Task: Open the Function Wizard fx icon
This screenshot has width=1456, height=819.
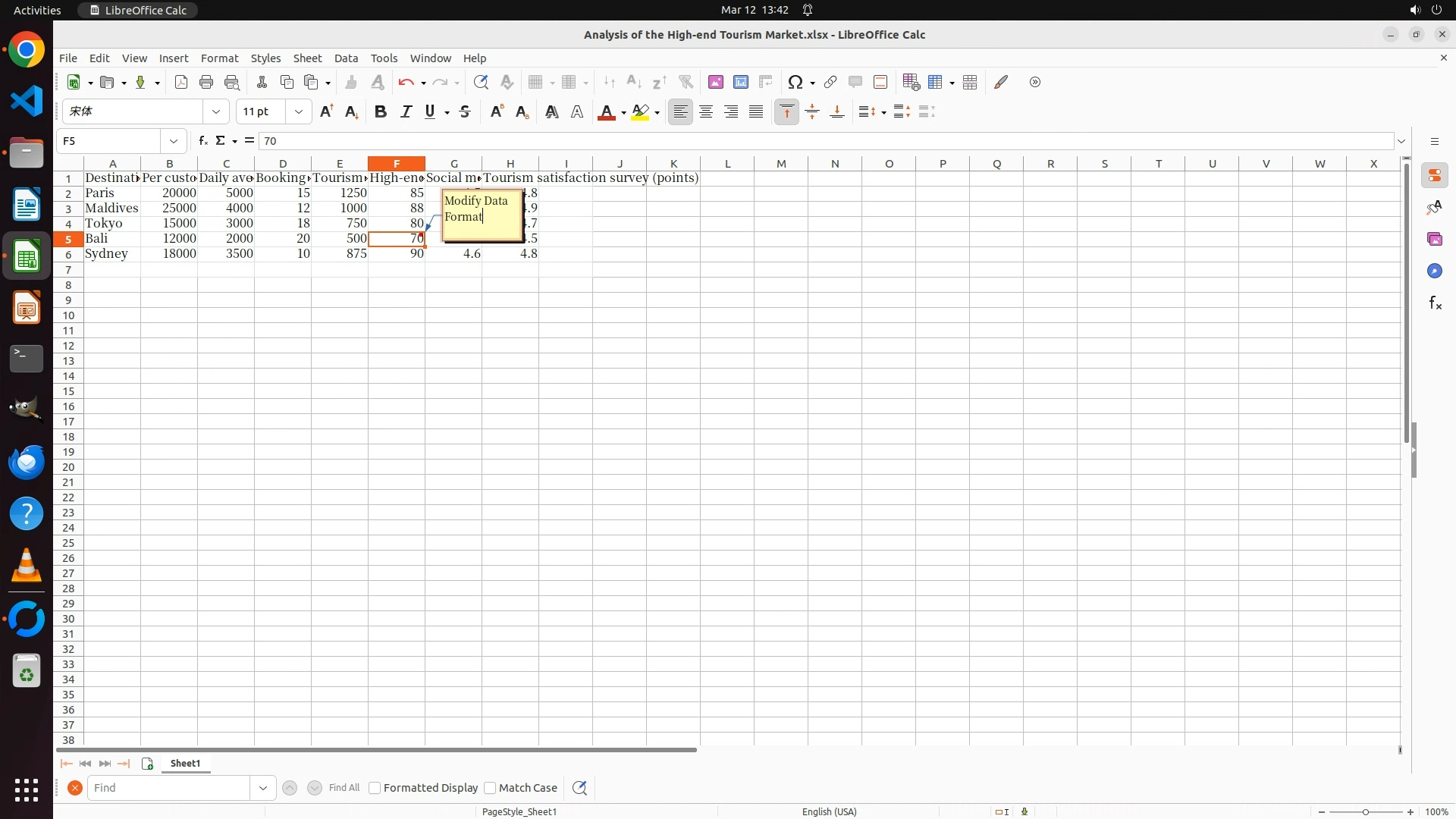Action: coord(202,141)
